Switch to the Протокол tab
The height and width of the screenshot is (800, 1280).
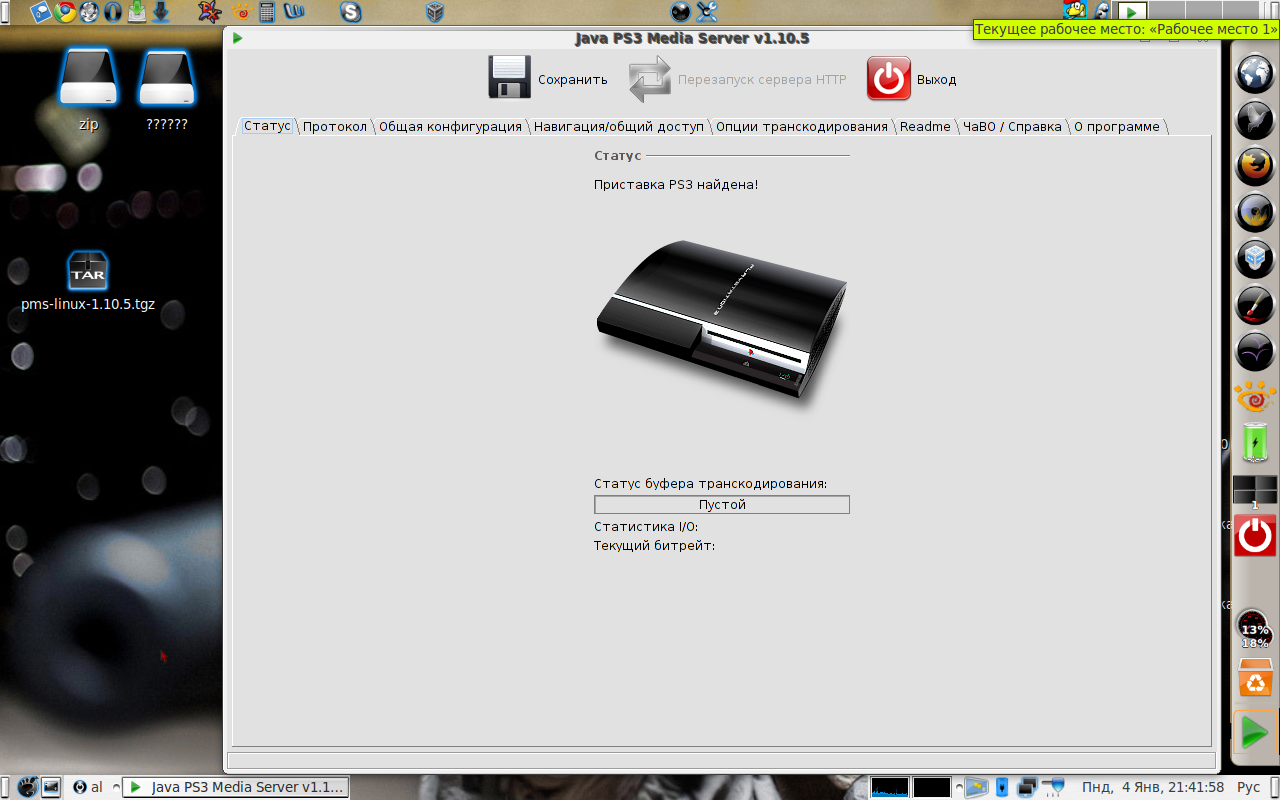pos(335,127)
